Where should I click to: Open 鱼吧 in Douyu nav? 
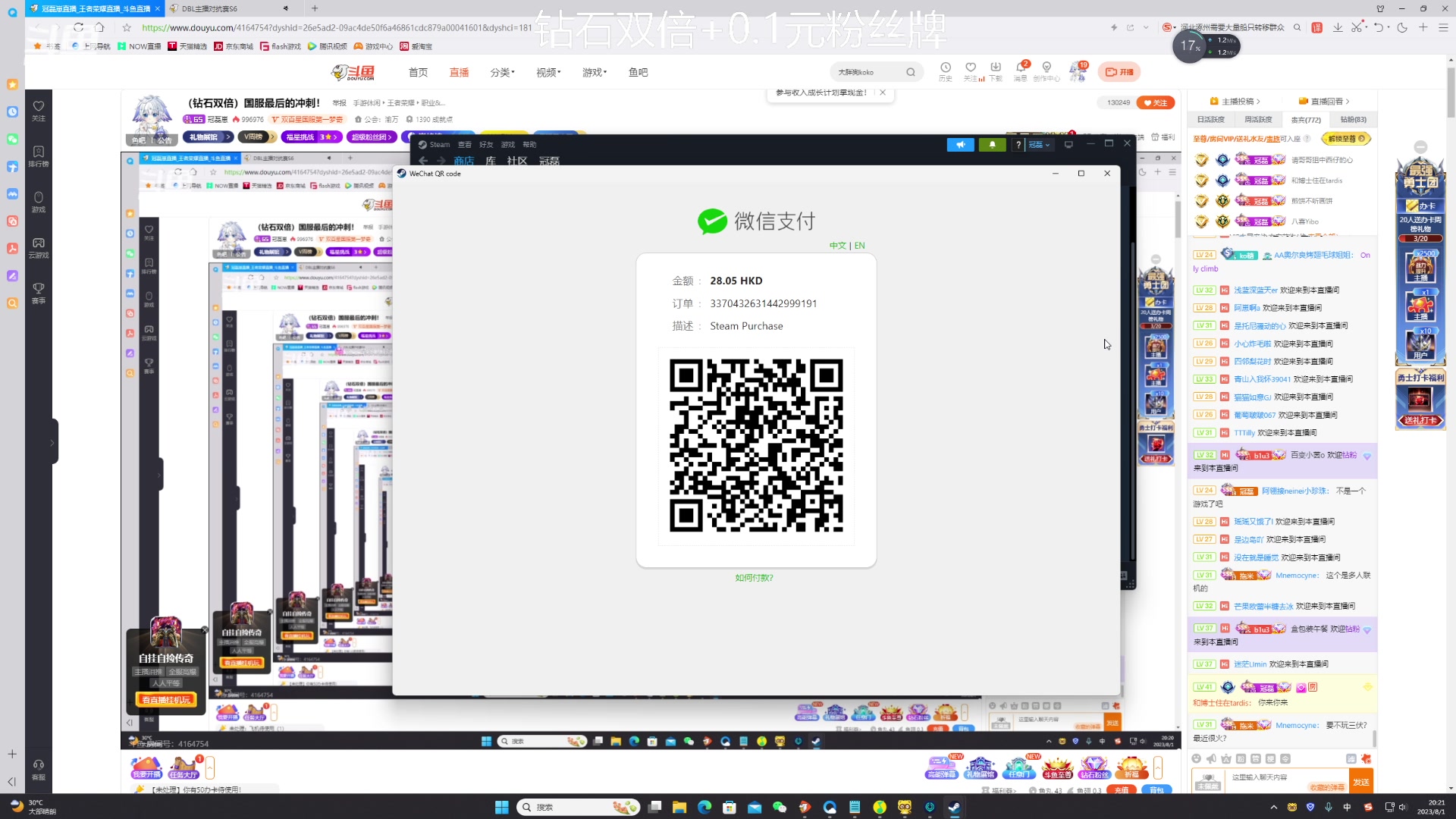click(638, 72)
